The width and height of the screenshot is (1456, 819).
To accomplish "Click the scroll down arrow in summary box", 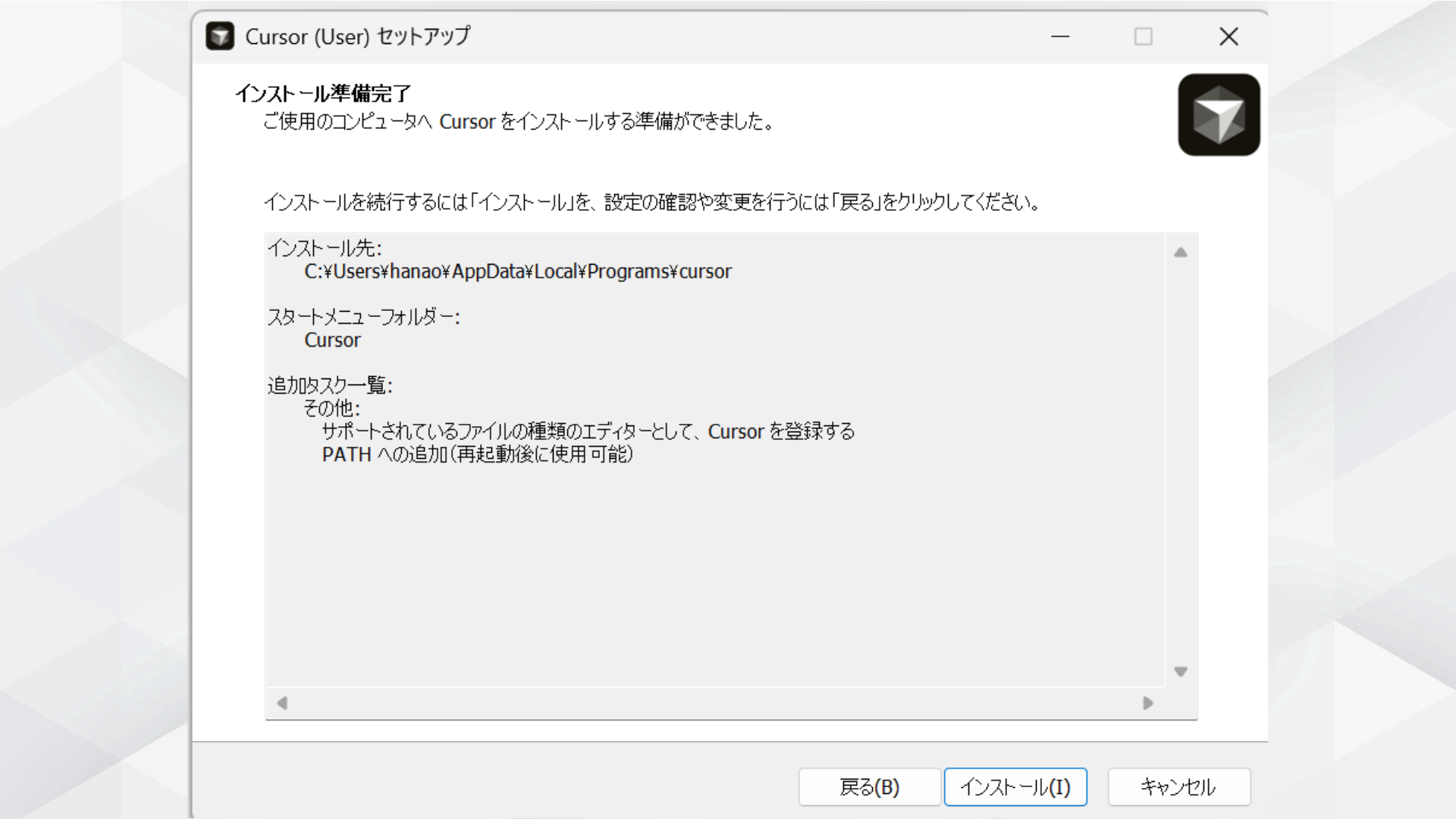I will tap(1181, 671).
